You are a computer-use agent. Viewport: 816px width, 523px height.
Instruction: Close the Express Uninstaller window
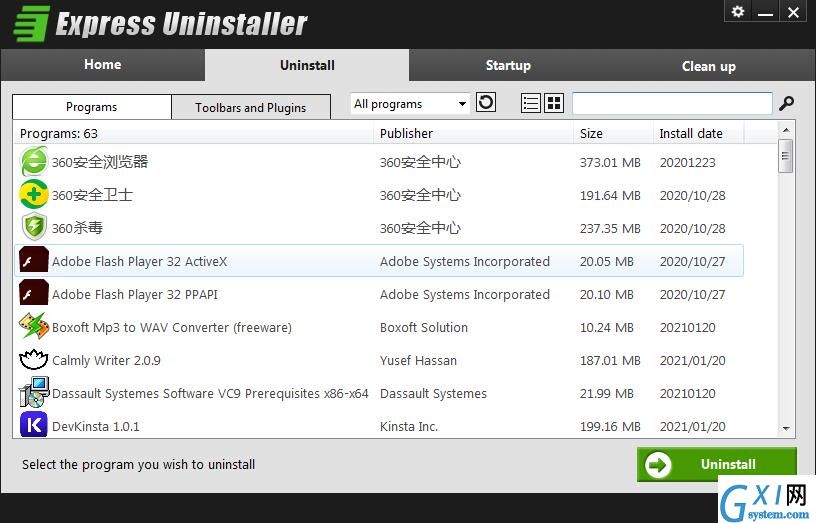(793, 11)
